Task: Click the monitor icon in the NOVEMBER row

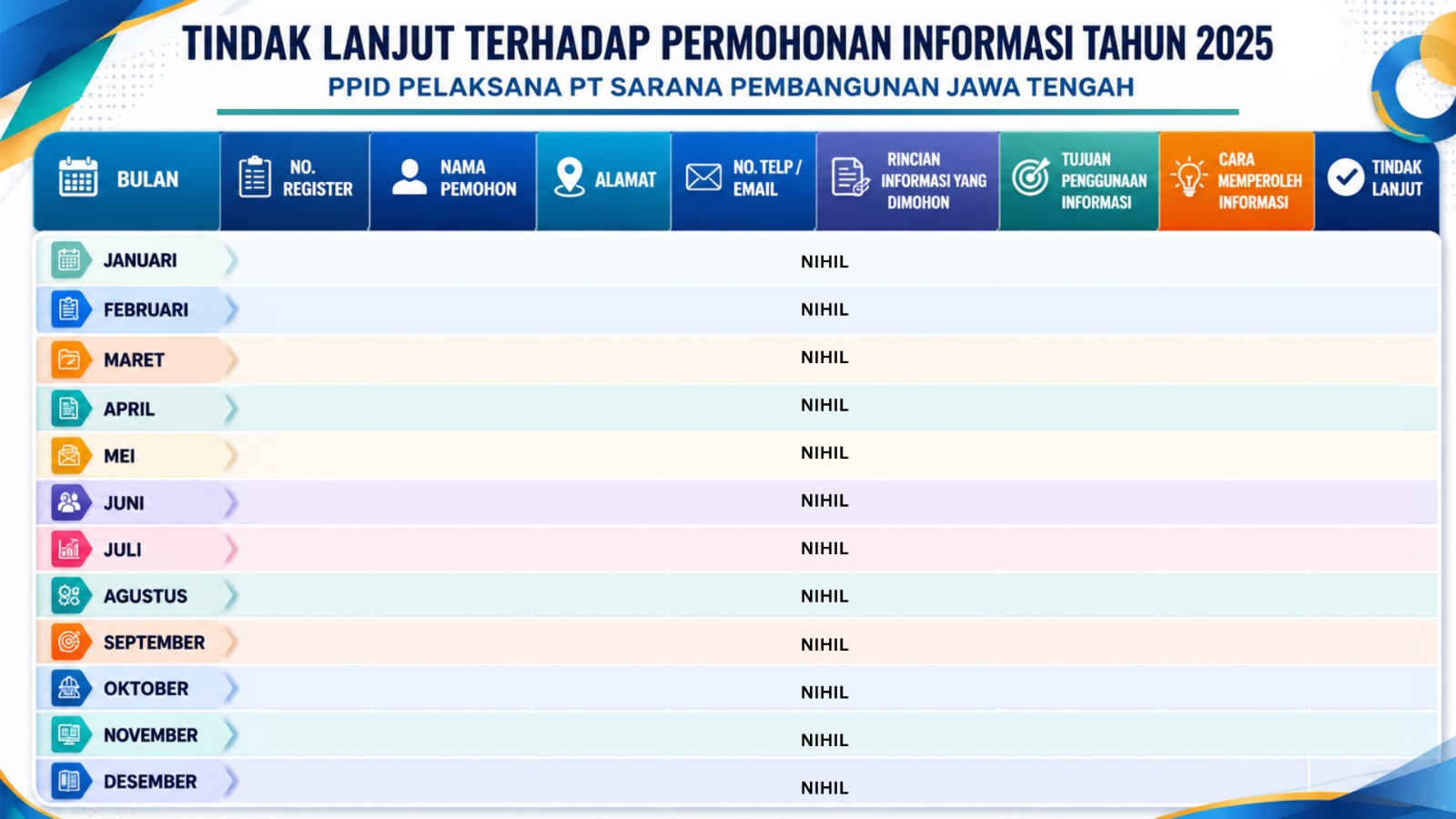Action: pyautogui.click(x=68, y=735)
